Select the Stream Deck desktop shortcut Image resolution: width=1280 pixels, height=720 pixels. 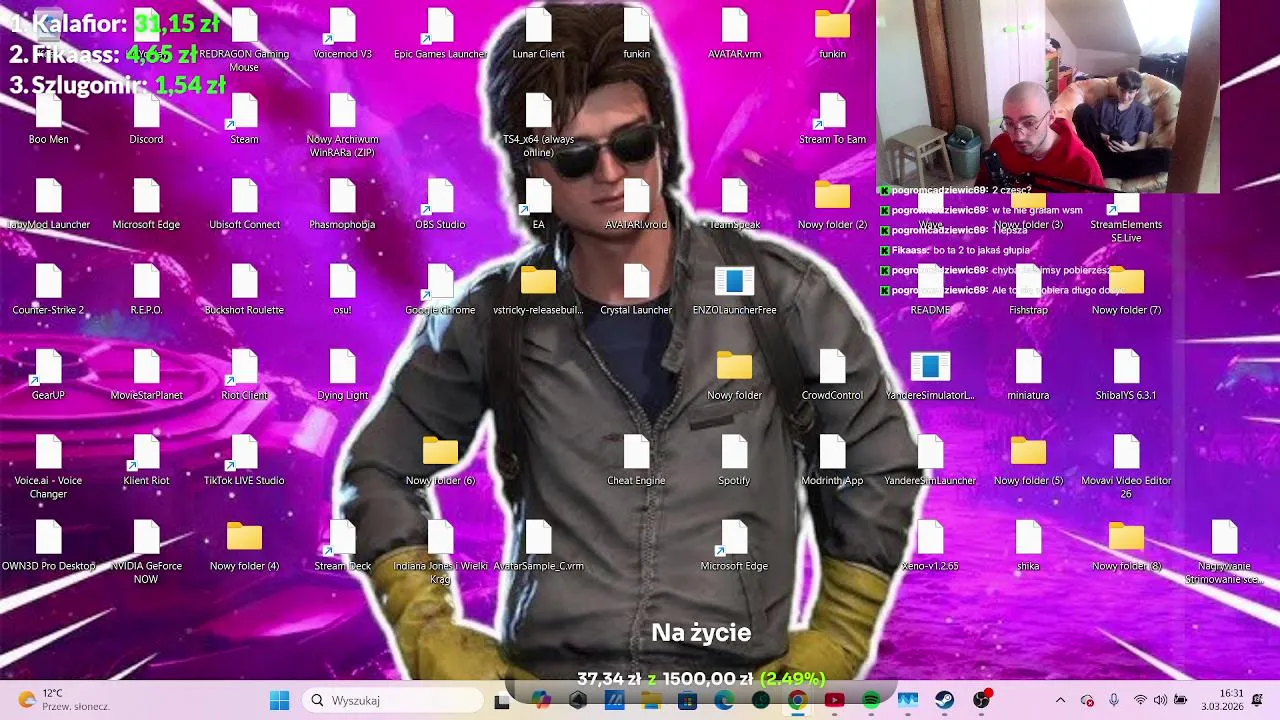342,544
